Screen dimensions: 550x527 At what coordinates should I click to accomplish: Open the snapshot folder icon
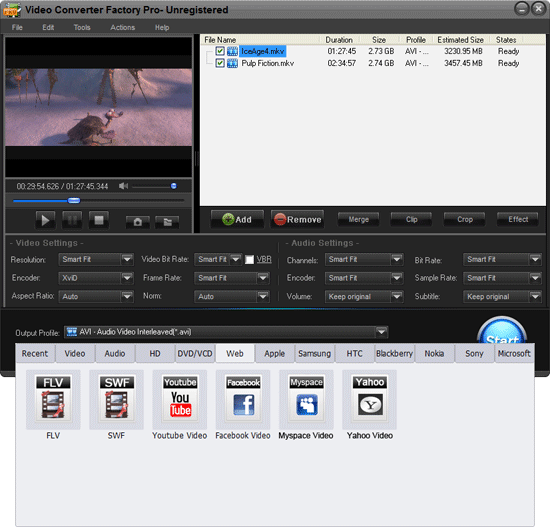click(167, 222)
